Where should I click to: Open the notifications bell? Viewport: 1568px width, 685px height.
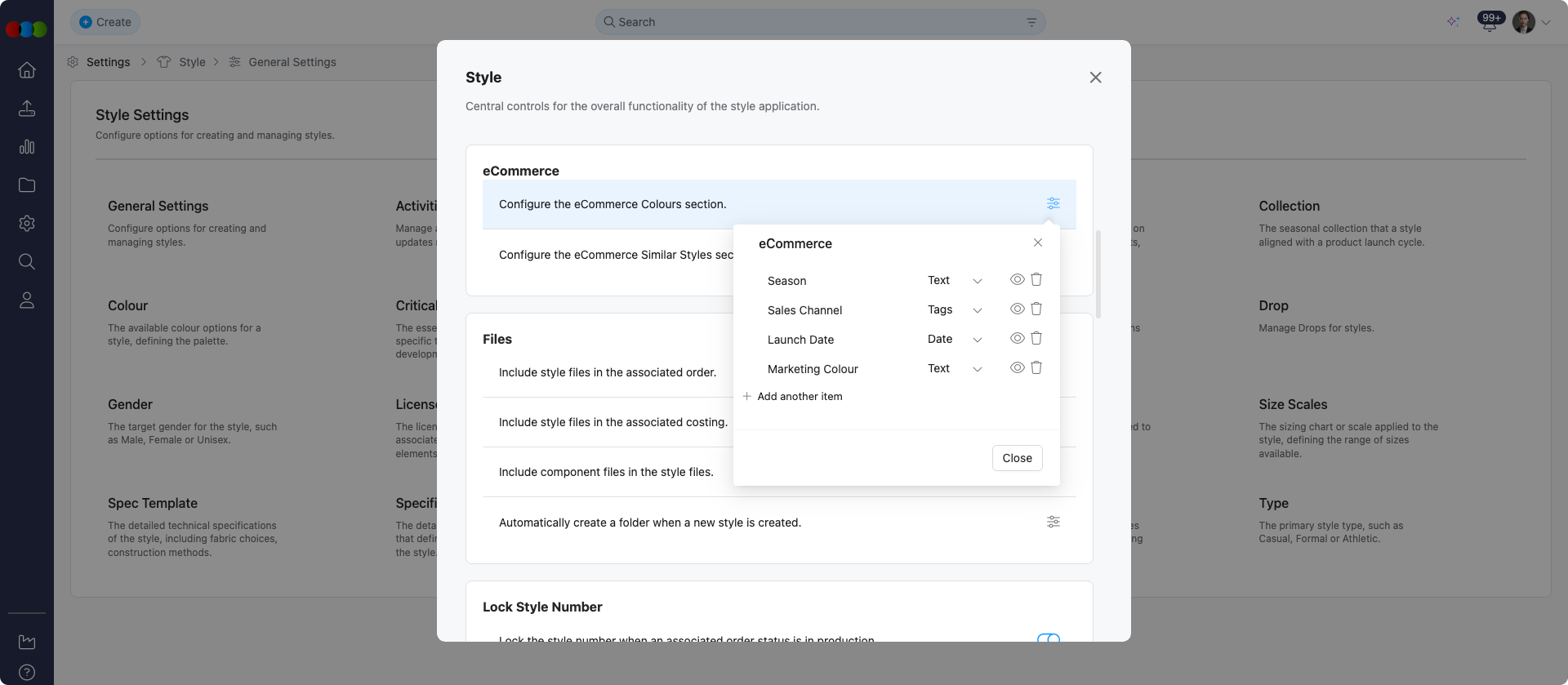[x=1489, y=23]
